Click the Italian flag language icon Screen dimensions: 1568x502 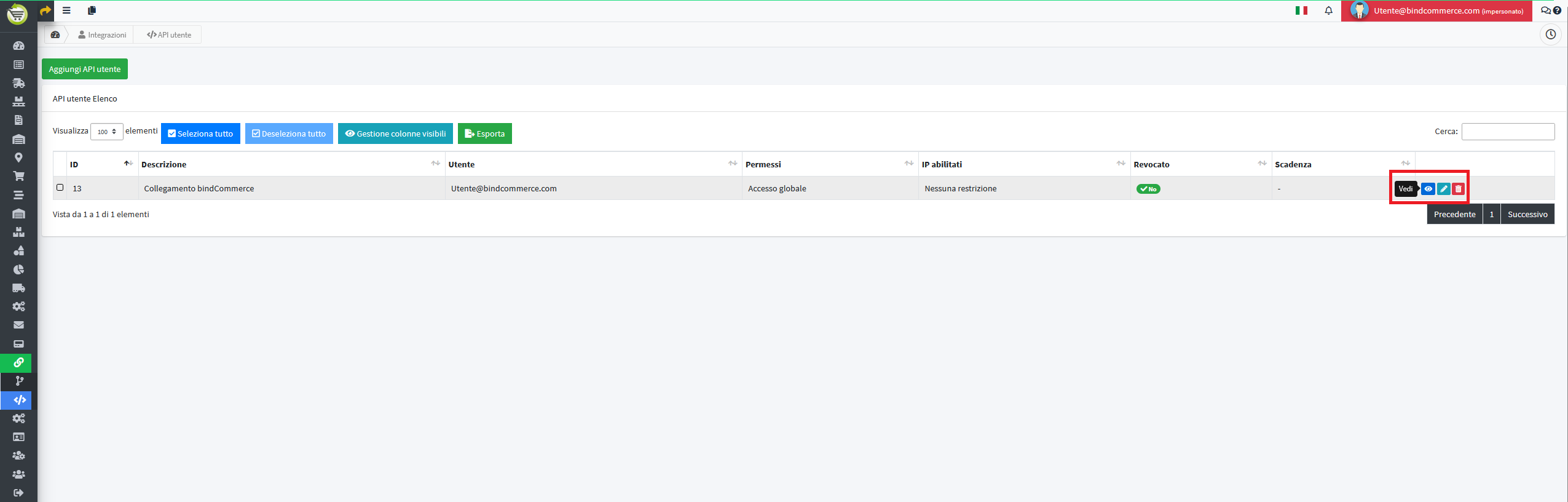click(1301, 10)
